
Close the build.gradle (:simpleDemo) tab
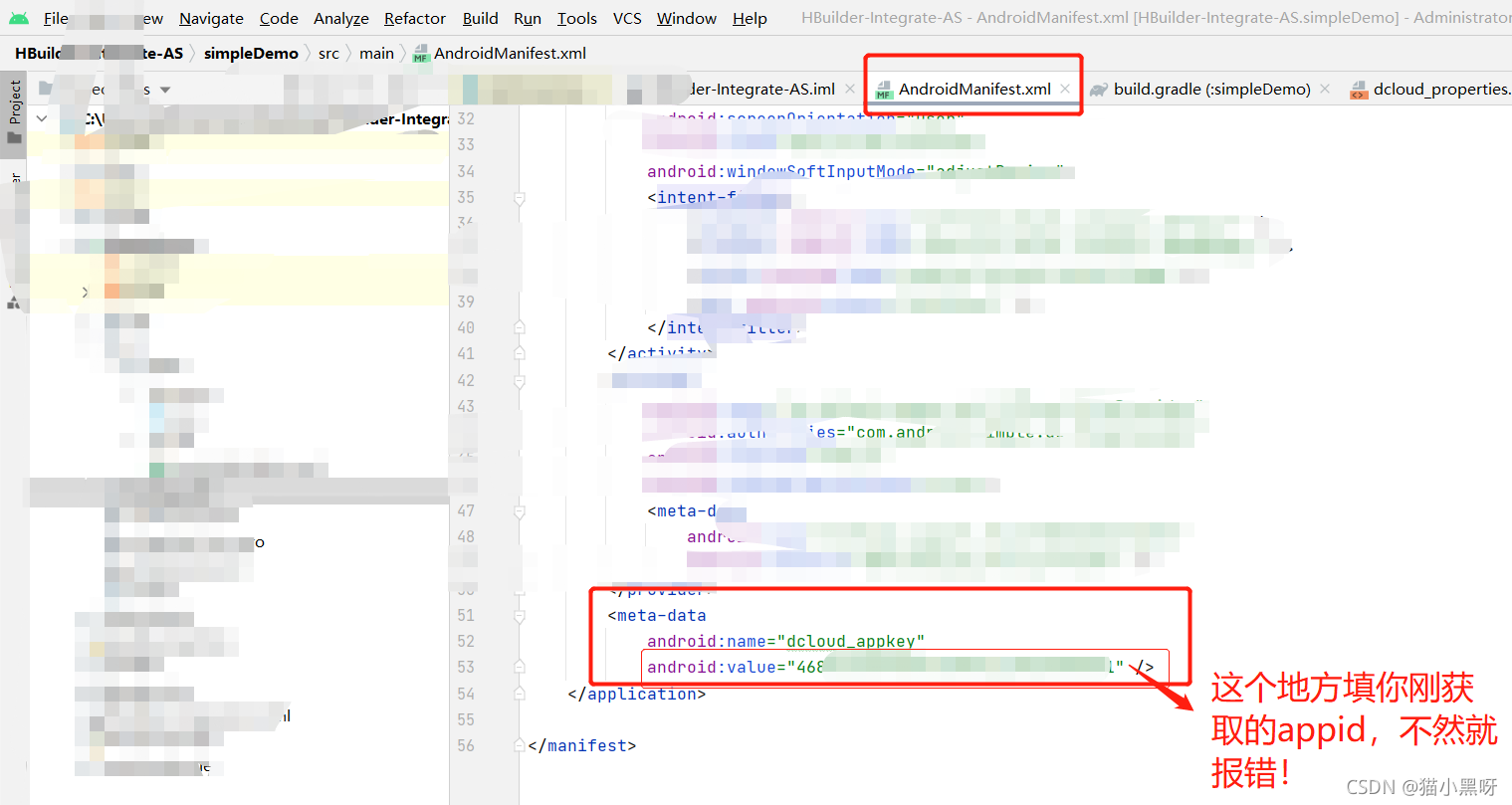click(1325, 89)
